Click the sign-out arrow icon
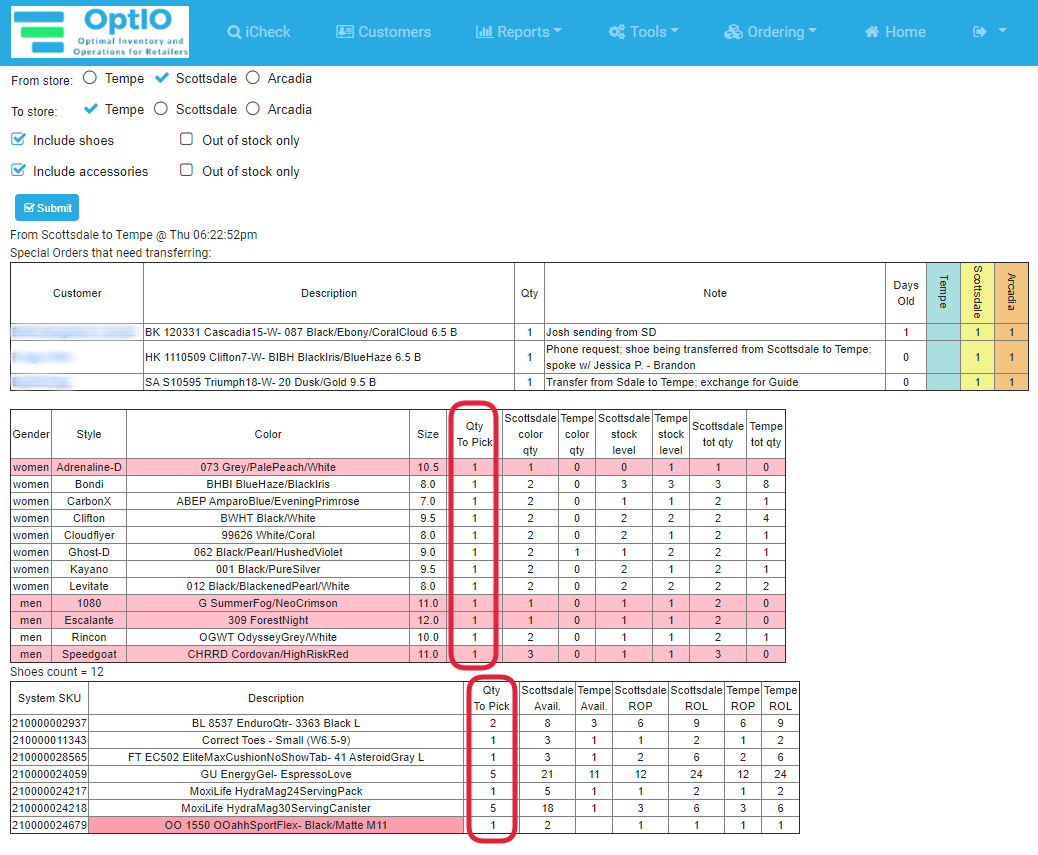 pyautogui.click(x=981, y=30)
